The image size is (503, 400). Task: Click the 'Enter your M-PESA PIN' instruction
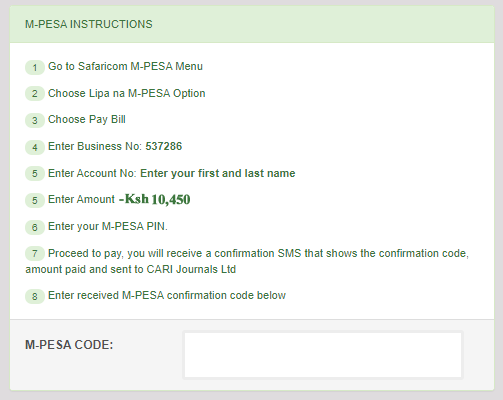tap(108, 226)
